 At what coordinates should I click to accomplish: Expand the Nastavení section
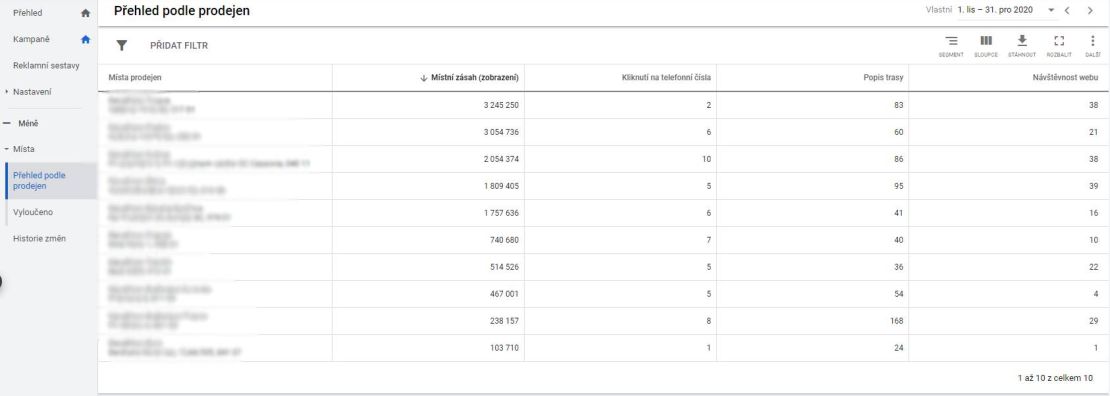pyautogui.click(x=6, y=92)
